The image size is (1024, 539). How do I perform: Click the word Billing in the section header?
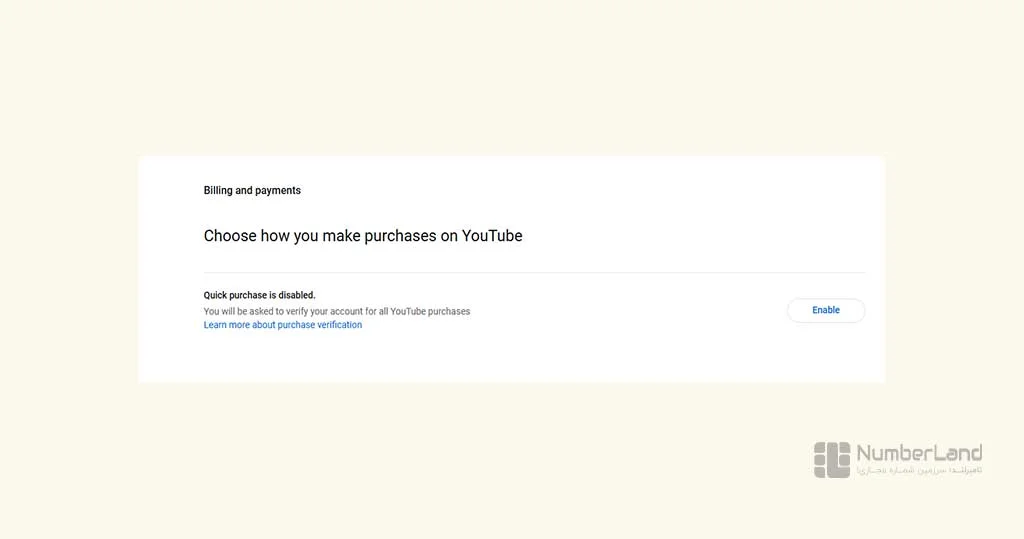pos(218,191)
